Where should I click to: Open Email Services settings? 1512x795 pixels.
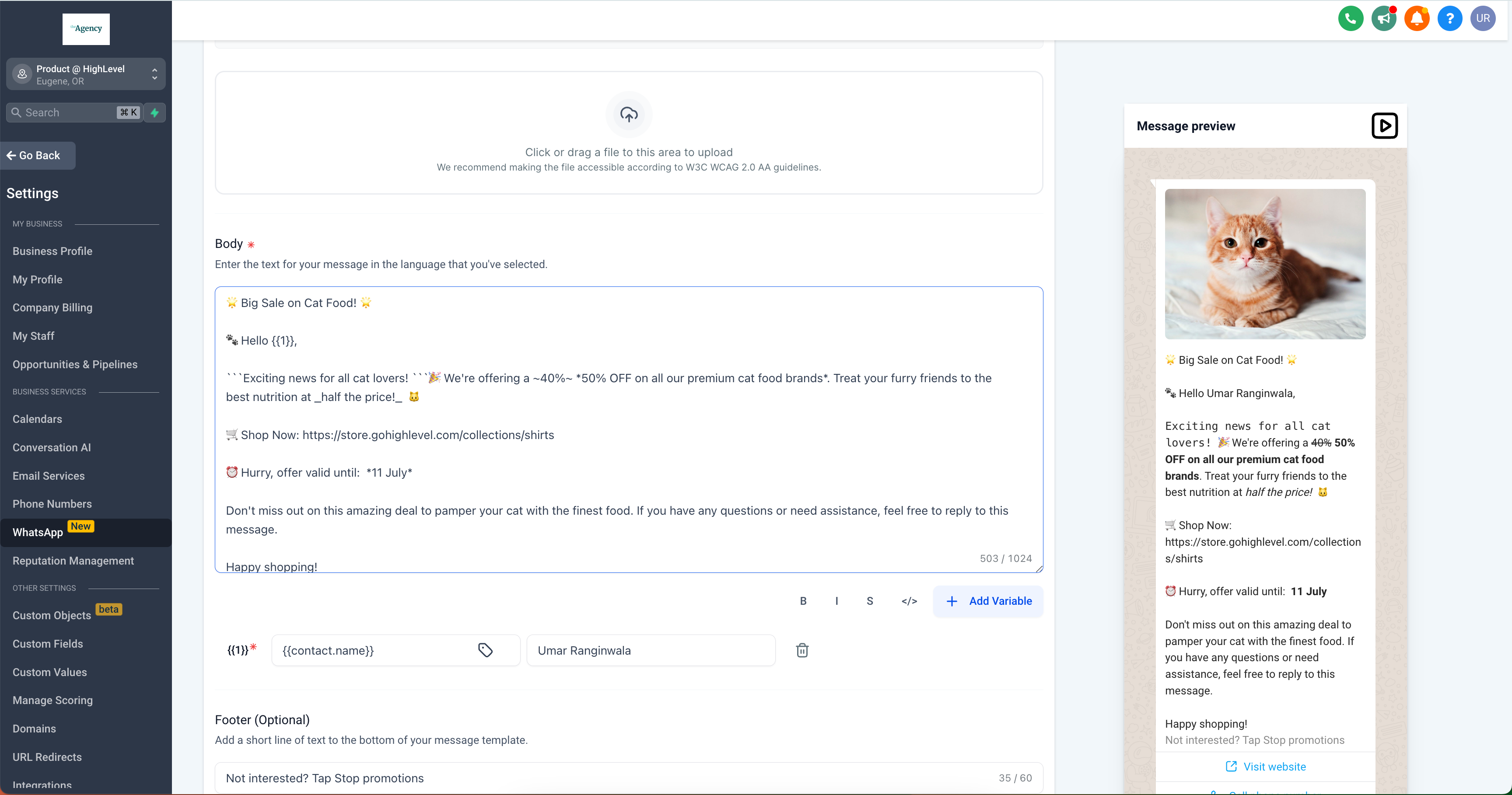click(x=48, y=476)
